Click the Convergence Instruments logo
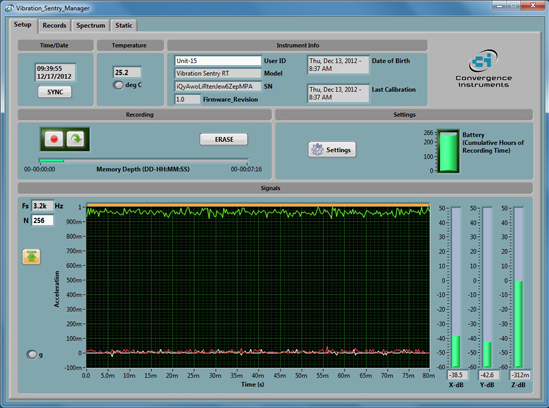 483,69
